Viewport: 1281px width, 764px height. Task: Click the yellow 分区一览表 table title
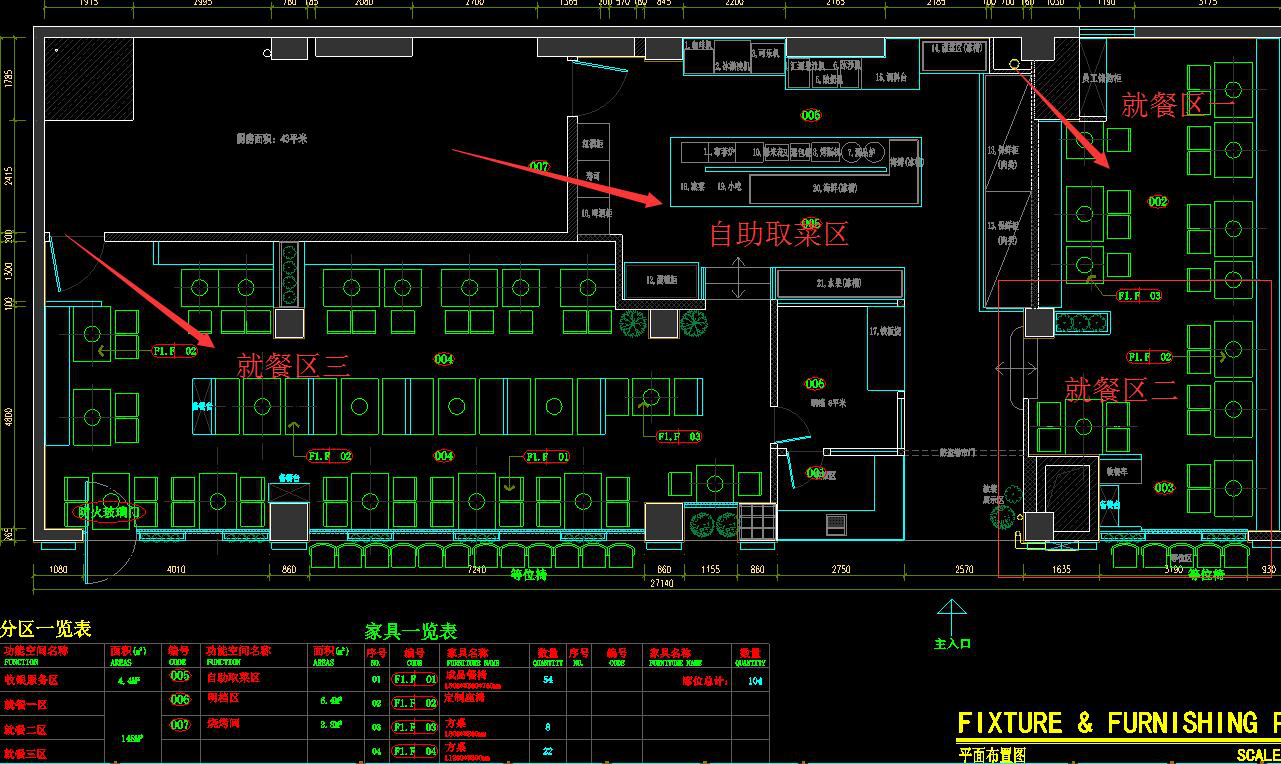(x=46, y=629)
